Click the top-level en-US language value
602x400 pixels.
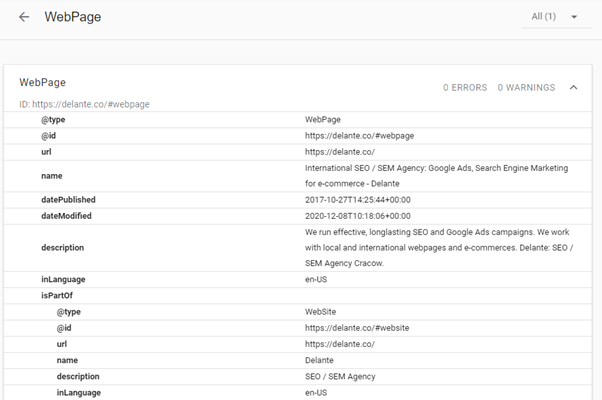coord(316,280)
